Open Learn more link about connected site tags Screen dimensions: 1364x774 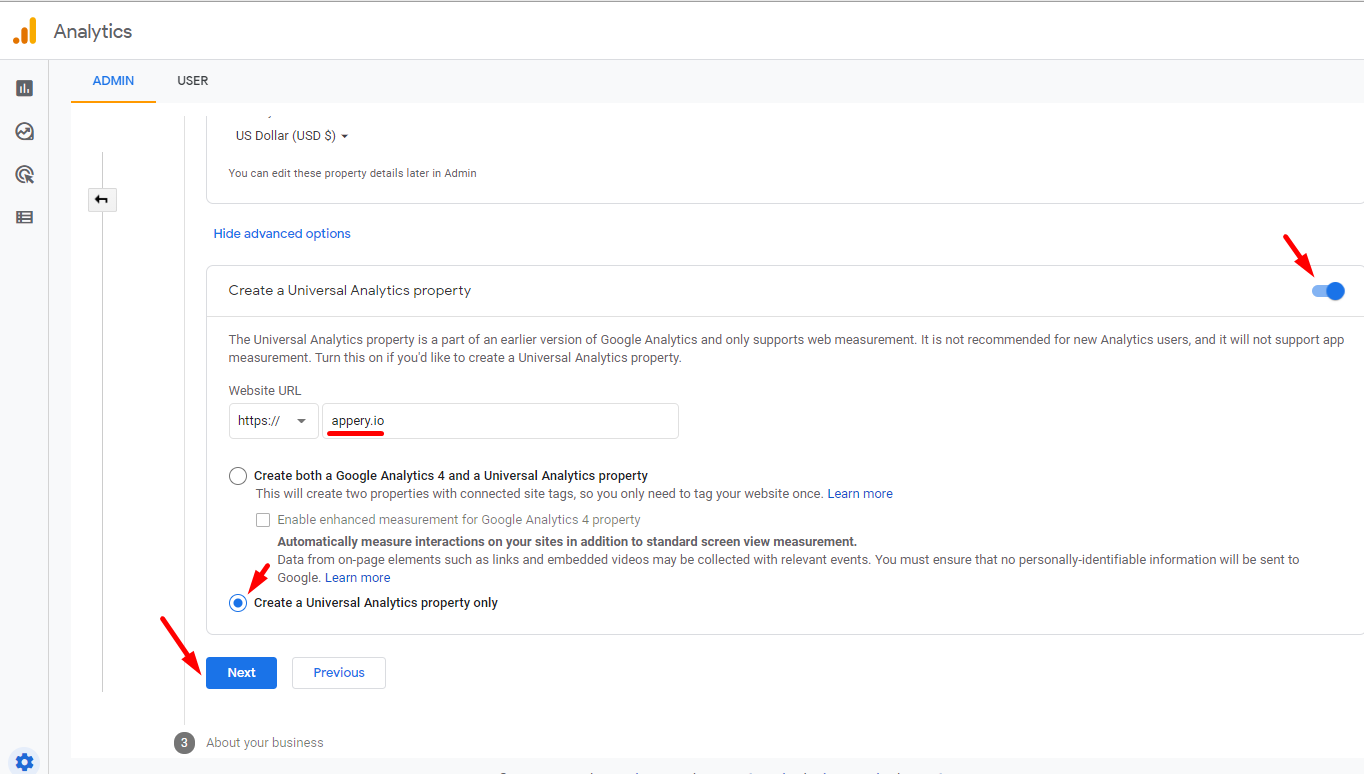(860, 494)
